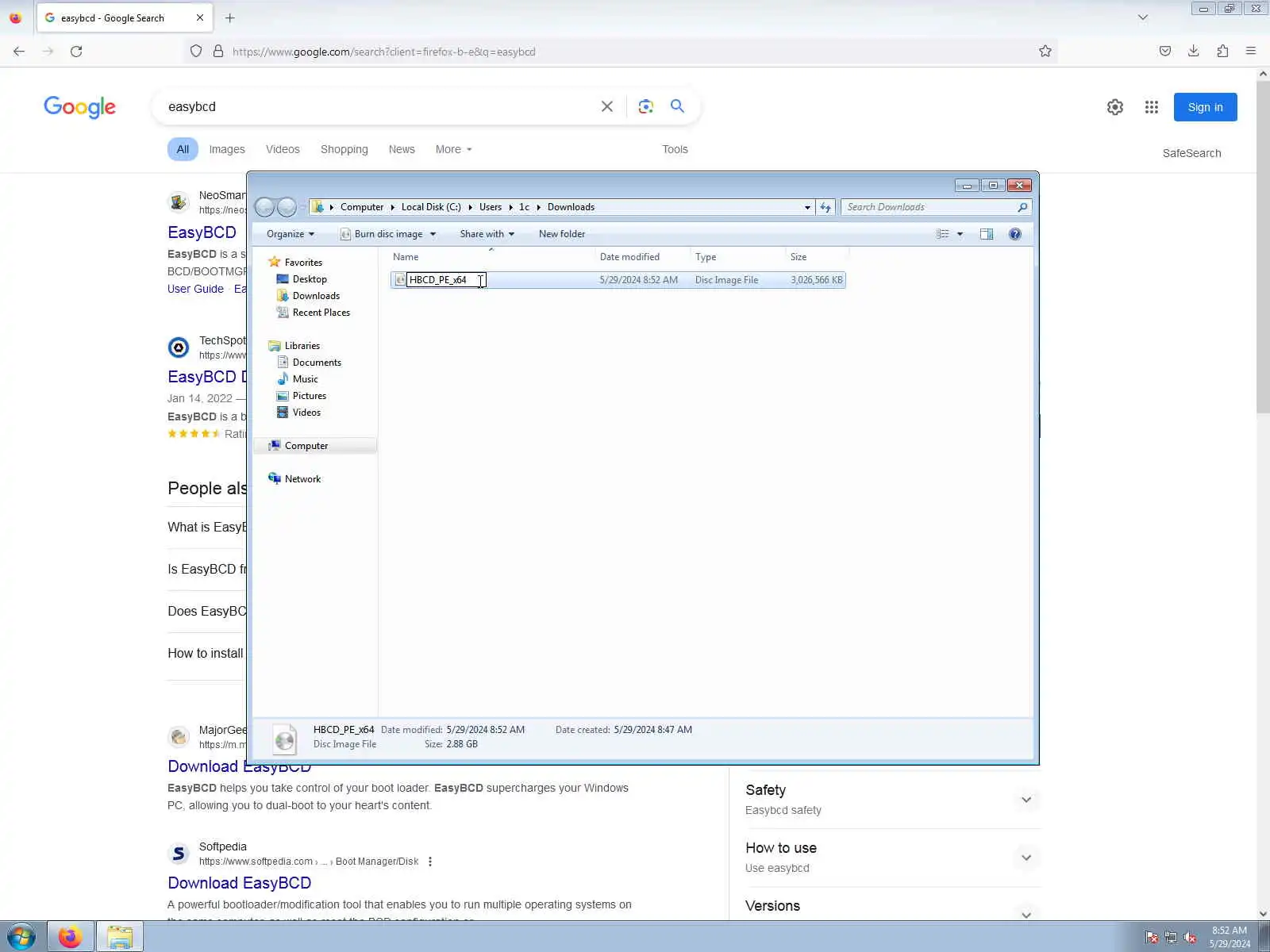The width and height of the screenshot is (1270, 952).
Task: Click the Action Center flag tray icon
Action: 1152,938
